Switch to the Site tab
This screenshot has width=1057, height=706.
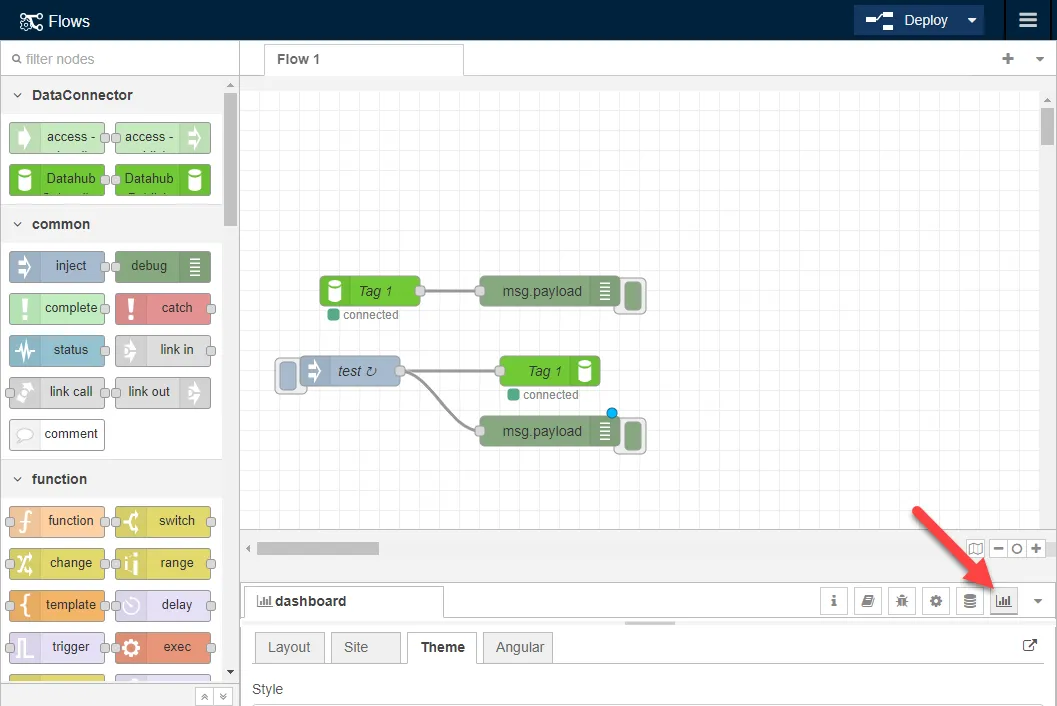pos(365,647)
